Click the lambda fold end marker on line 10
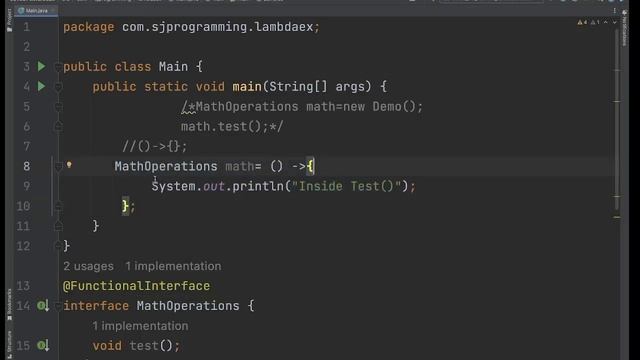The height and width of the screenshot is (360, 640). point(58,206)
